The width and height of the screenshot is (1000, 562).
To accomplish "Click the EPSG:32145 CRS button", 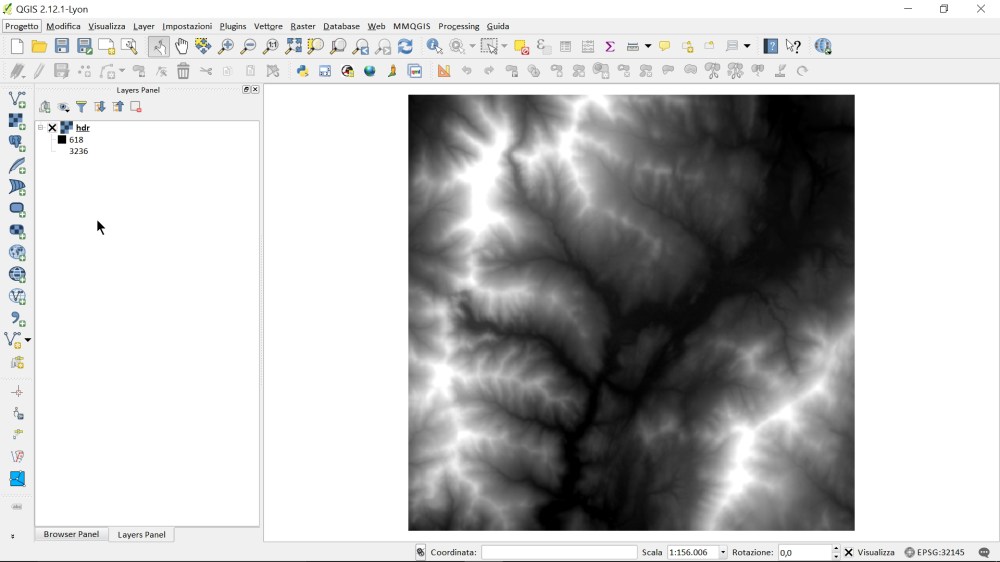I will [934, 552].
